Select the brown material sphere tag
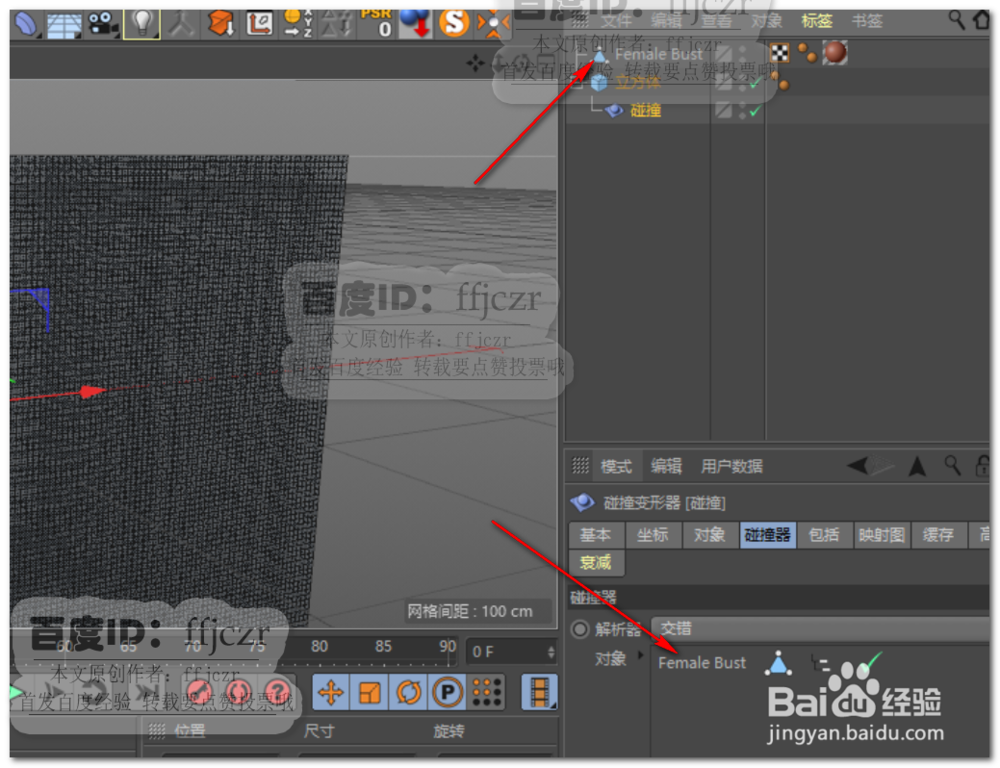 click(835, 52)
